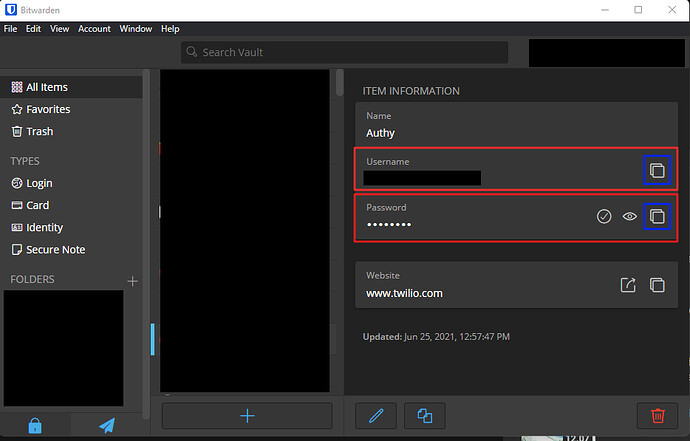
Task: Filter by Login type
Action: 32,183
